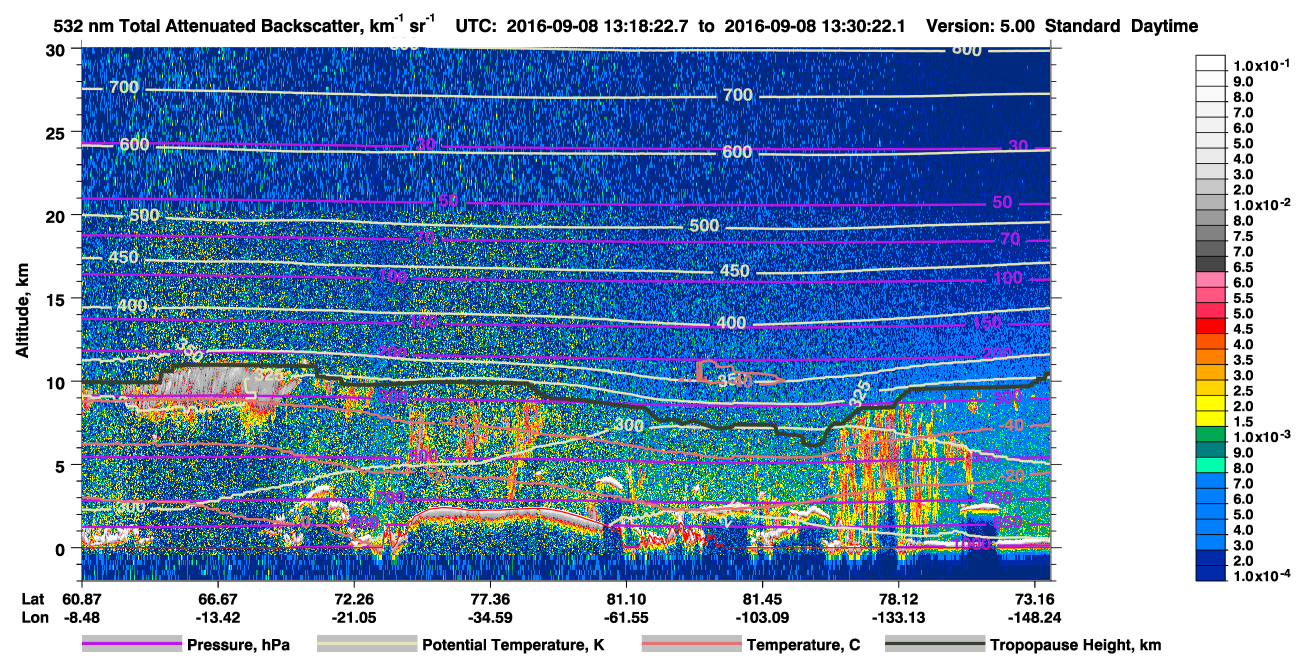Click latitude value '72.26'

coord(354,599)
